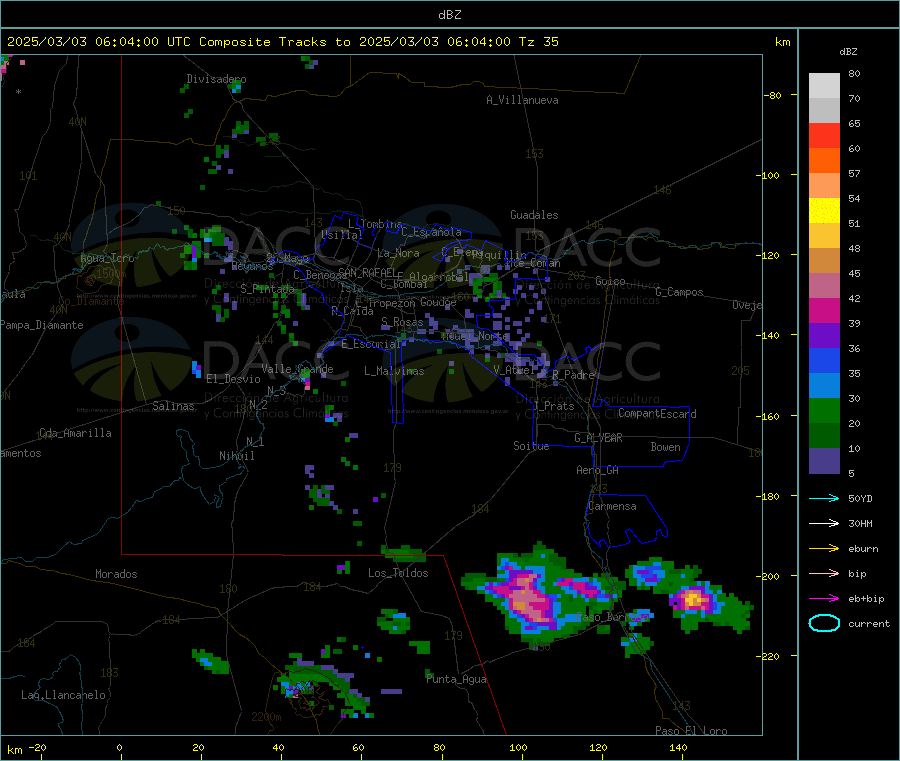Click the C_Campos map label
Image resolution: width=900 pixels, height=761 pixels.
(679, 292)
